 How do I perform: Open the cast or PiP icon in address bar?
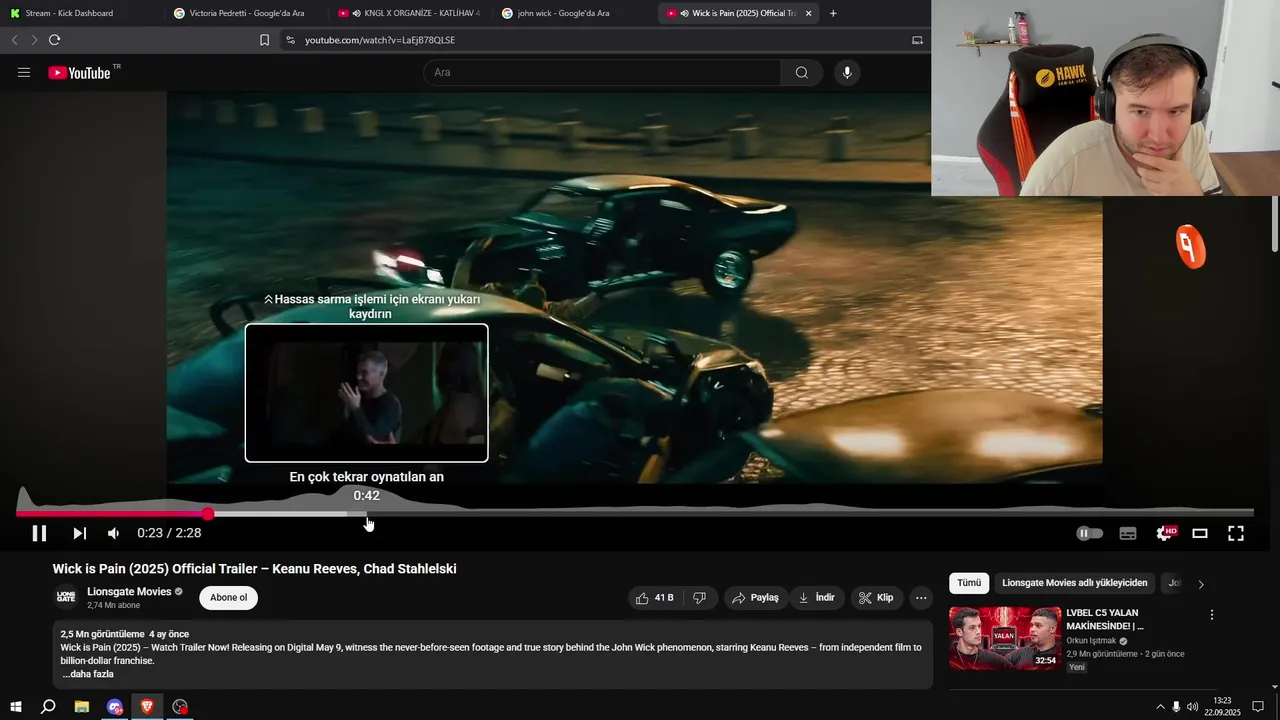(917, 40)
